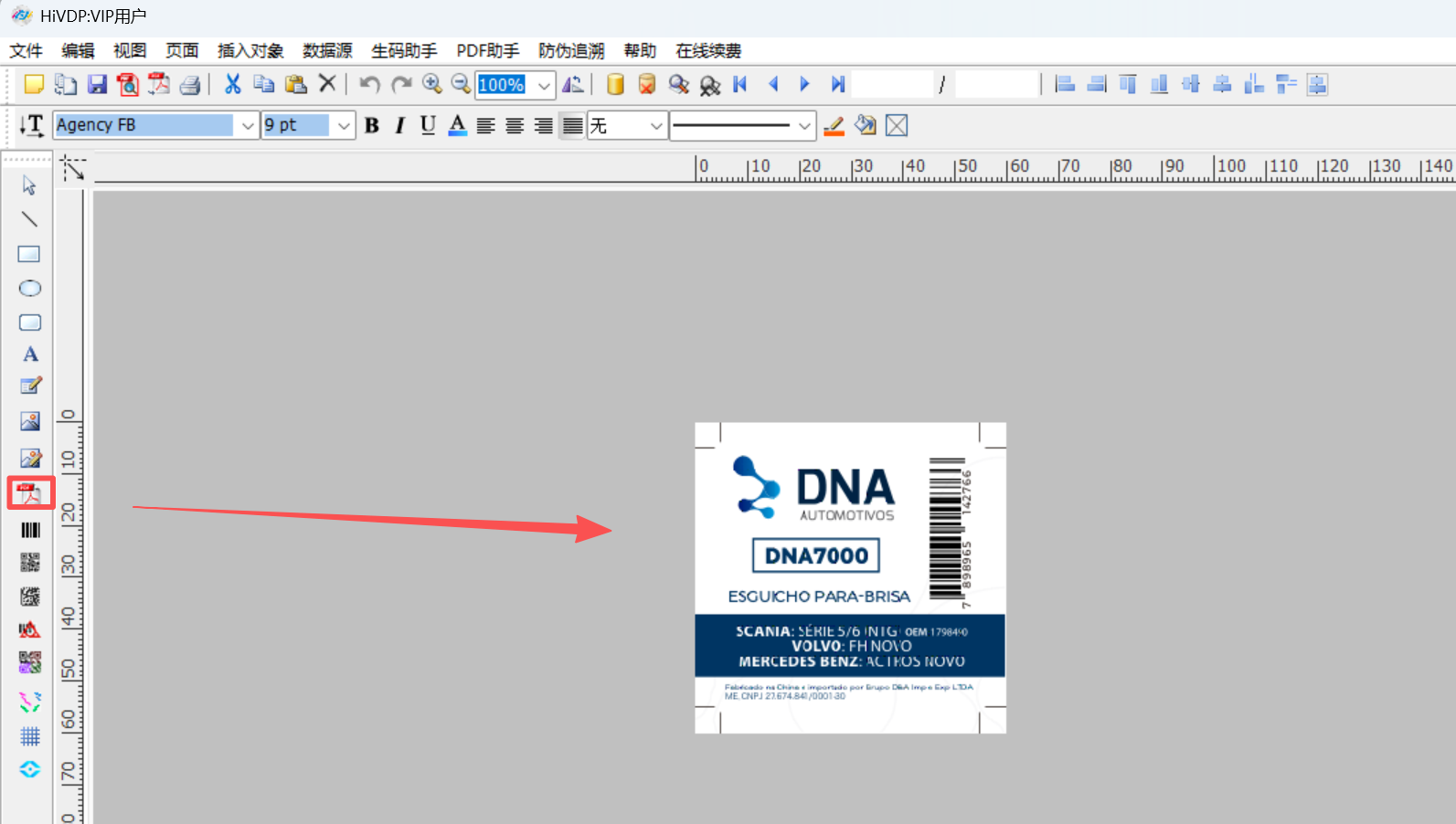Click the highlighted PDF insert tool

click(x=30, y=493)
